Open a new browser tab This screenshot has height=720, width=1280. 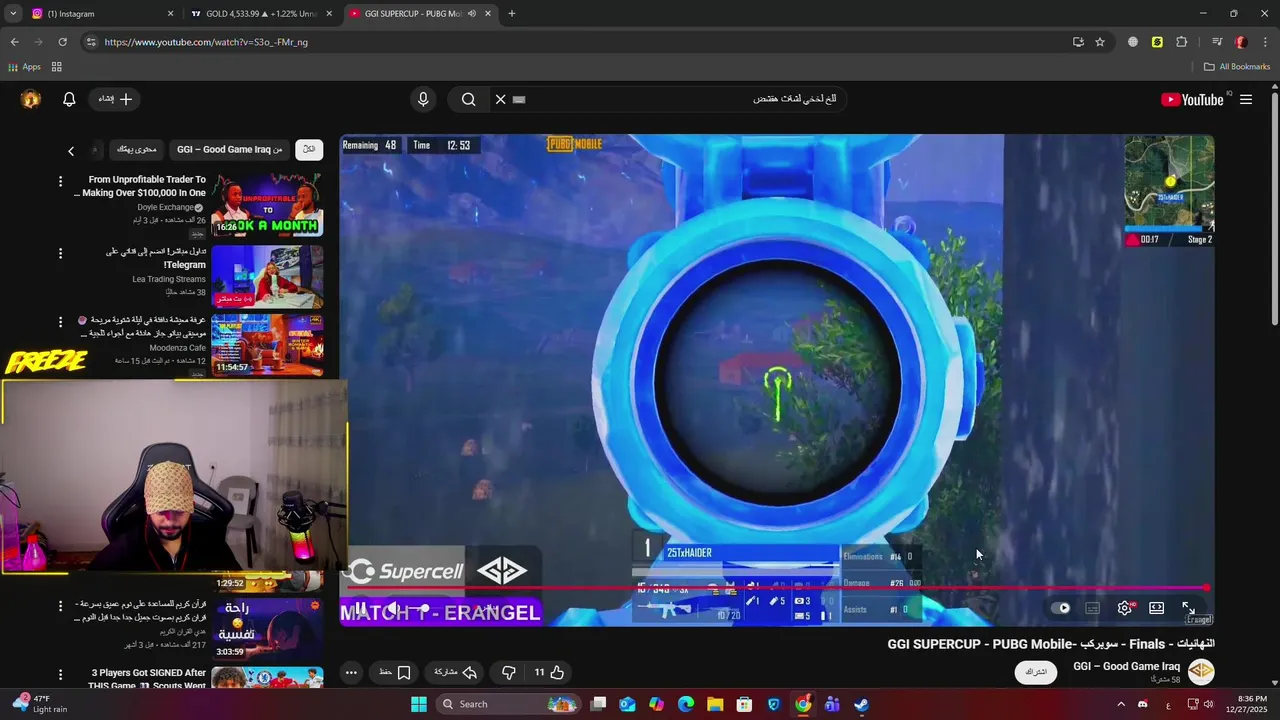[512, 14]
